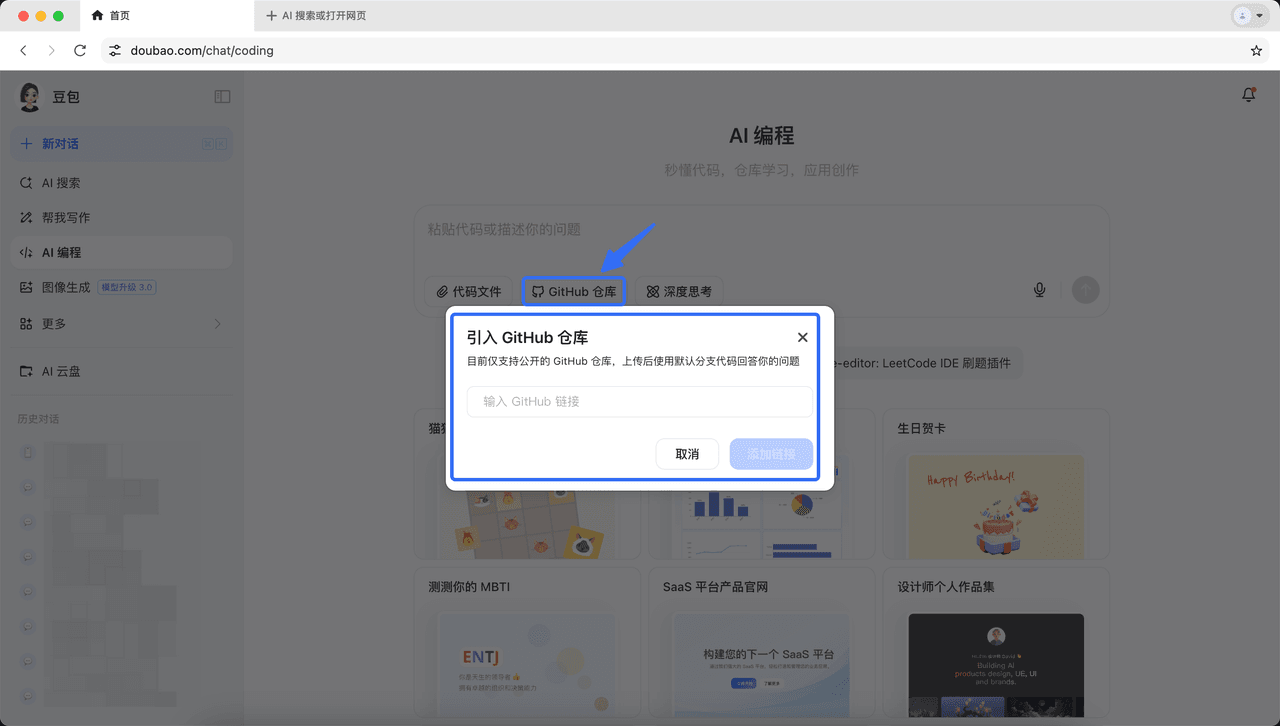Select AI 搜索 in sidebar

(x=61, y=183)
